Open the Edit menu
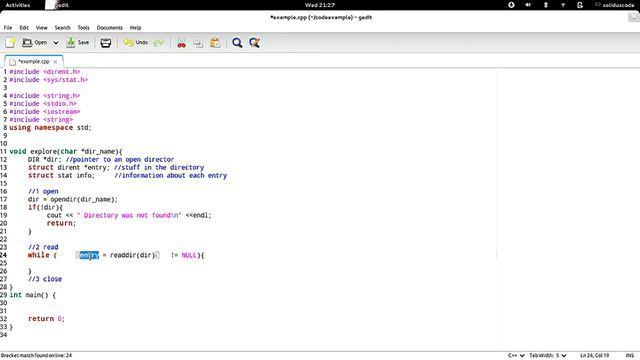 (x=24, y=28)
